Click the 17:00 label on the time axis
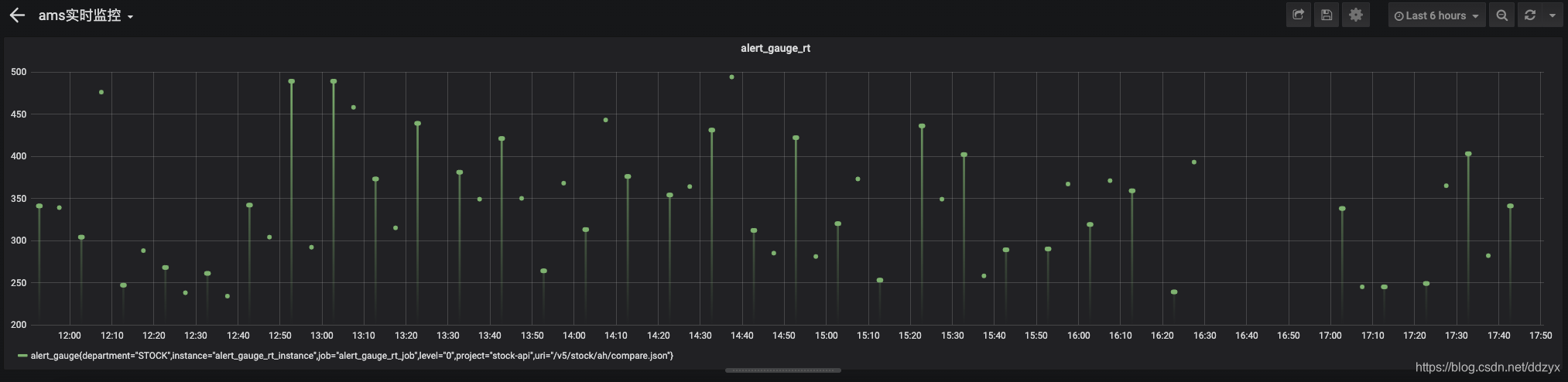Viewport: 1568px width, 382px height. [1330, 336]
